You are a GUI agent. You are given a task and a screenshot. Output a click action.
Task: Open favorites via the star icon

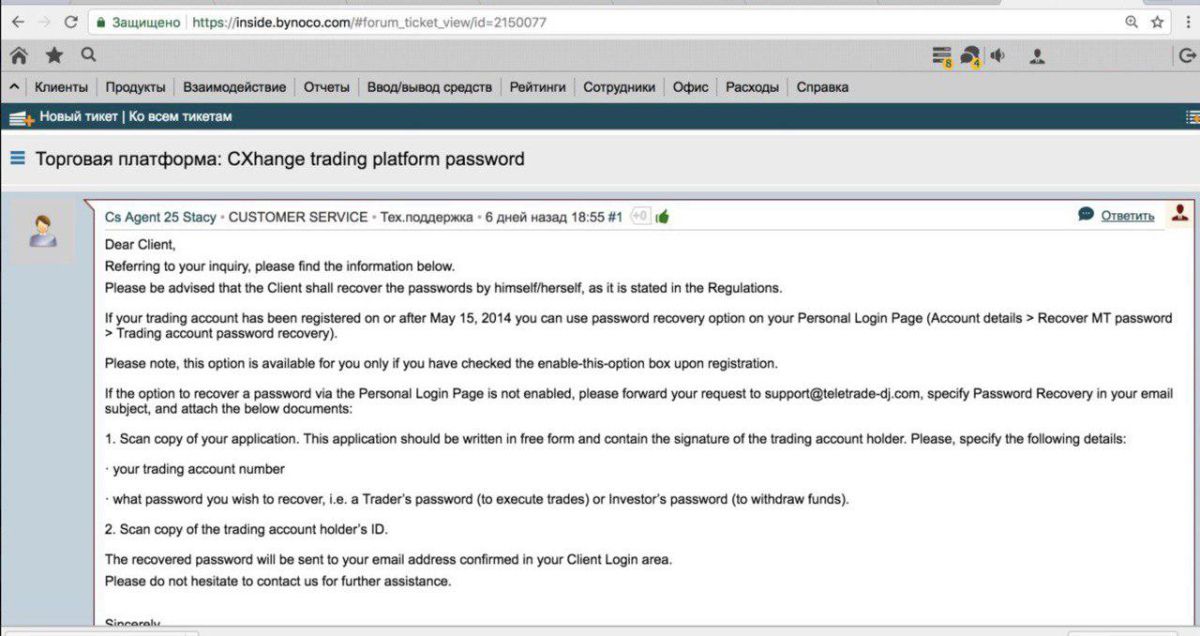(x=54, y=56)
